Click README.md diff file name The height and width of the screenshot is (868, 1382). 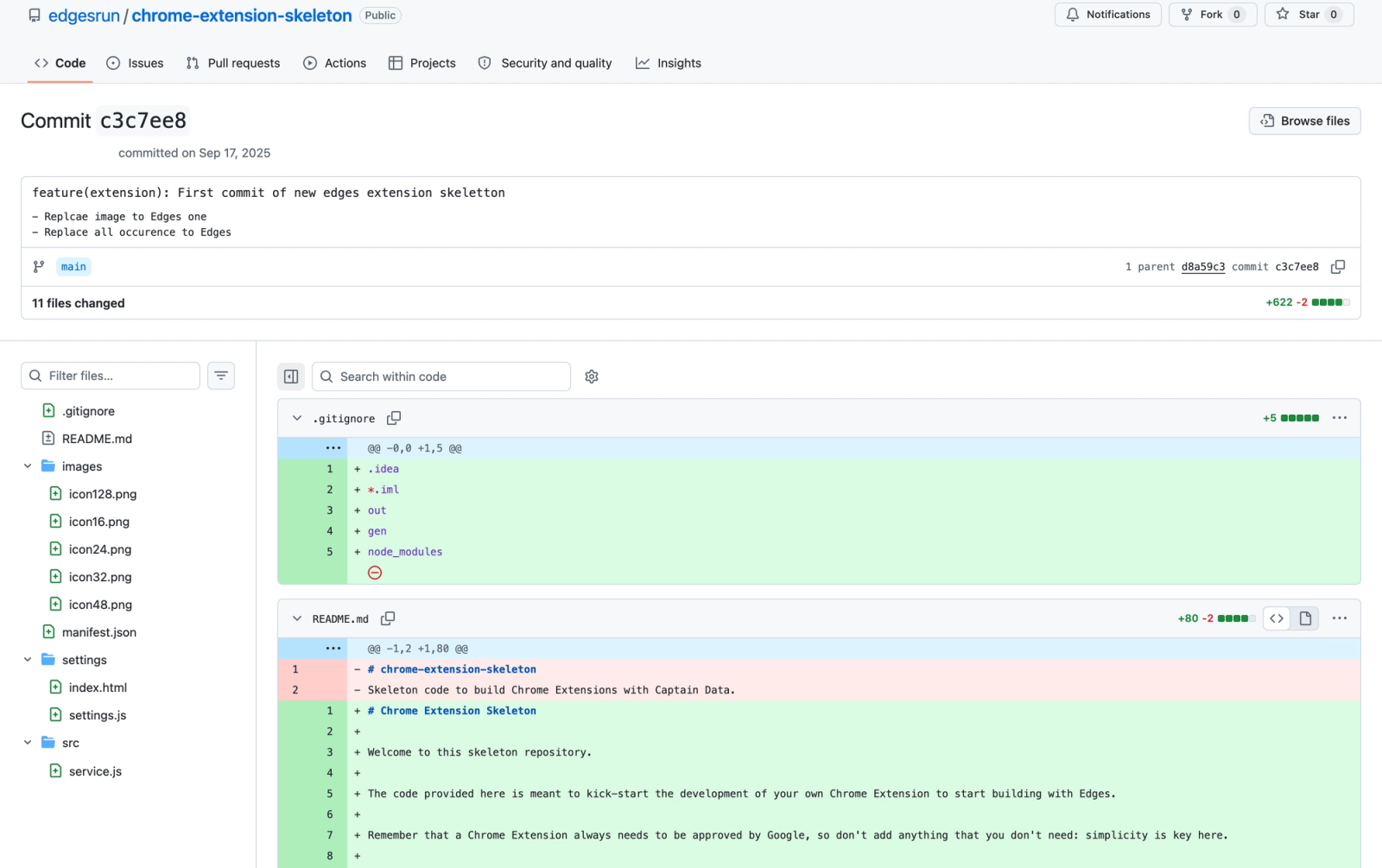[340, 619]
